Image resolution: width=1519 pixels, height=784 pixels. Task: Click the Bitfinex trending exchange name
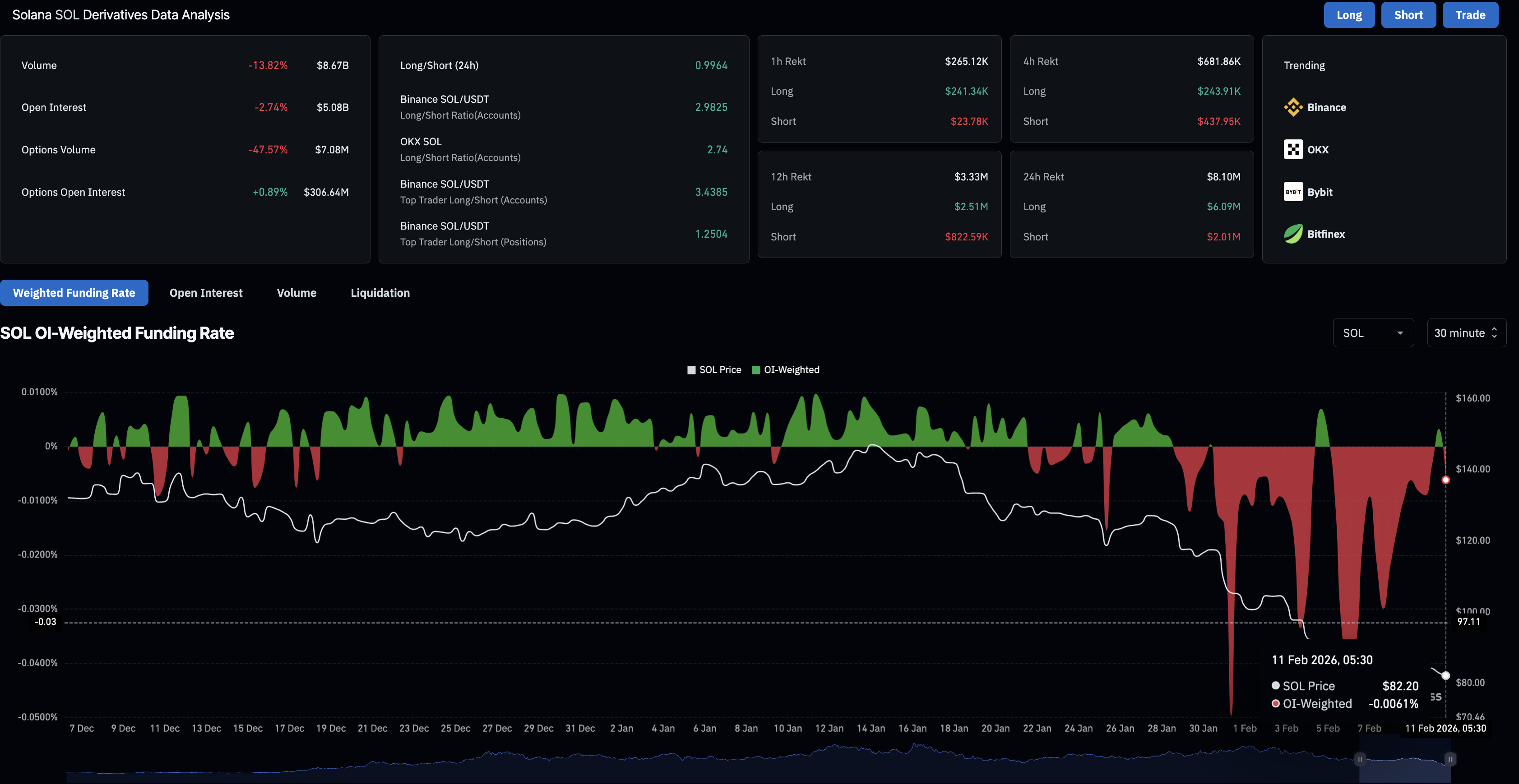(x=1325, y=234)
